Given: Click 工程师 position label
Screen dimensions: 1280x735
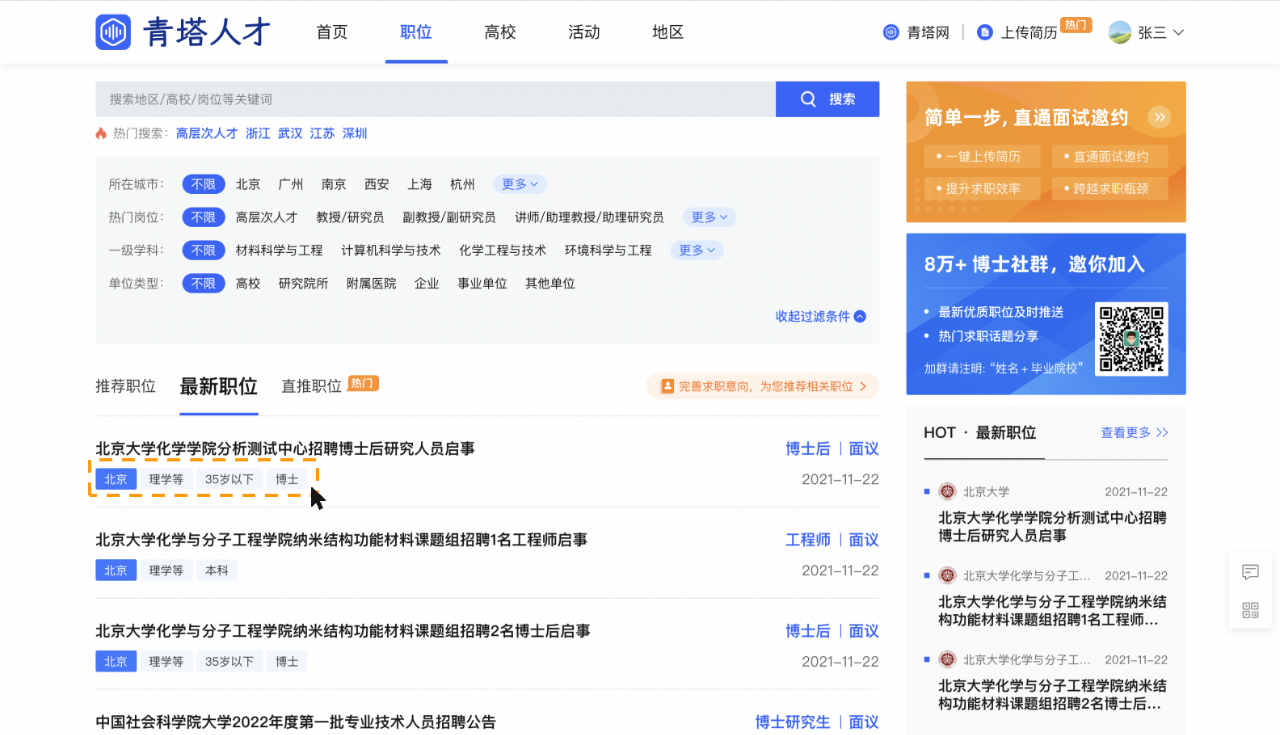Looking at the screenshot, I should pyautogui.click(x=808, y=540).
